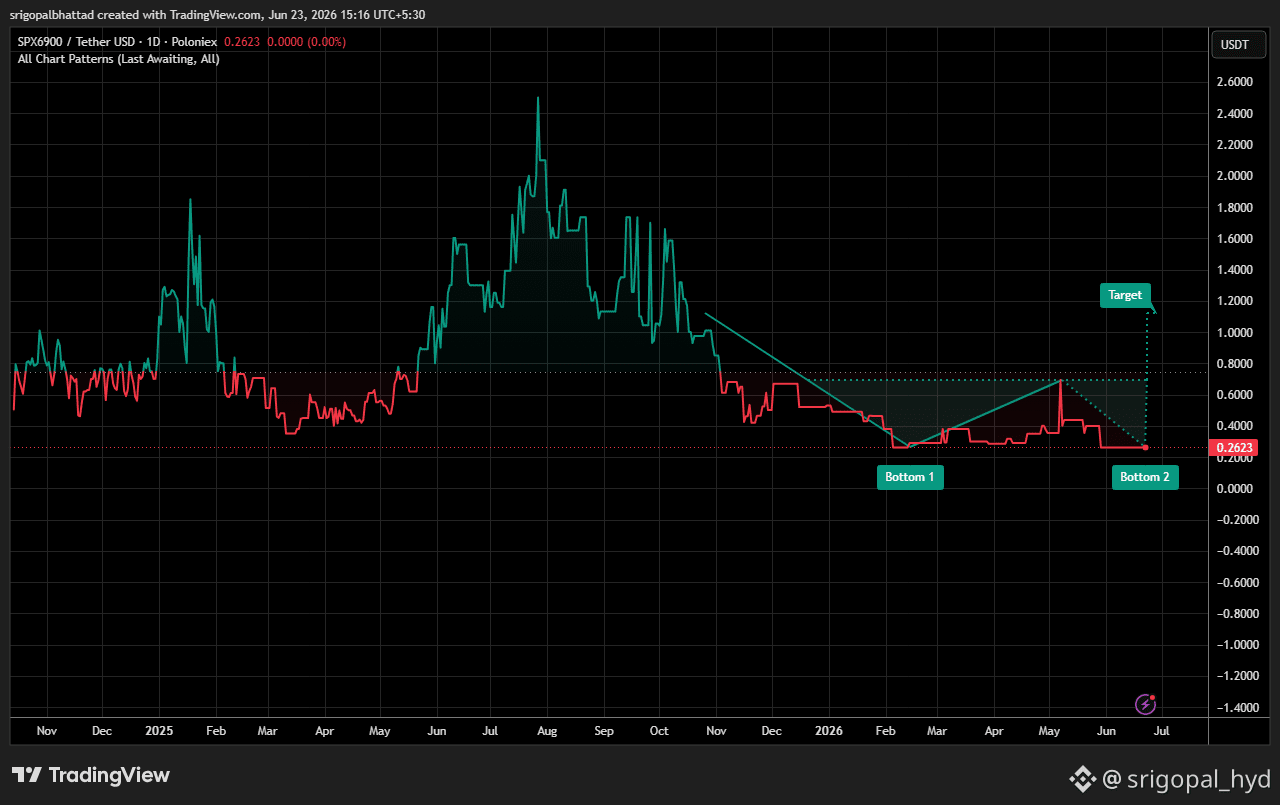Click the Dec label right before 2026

click(x=771, y=731)
